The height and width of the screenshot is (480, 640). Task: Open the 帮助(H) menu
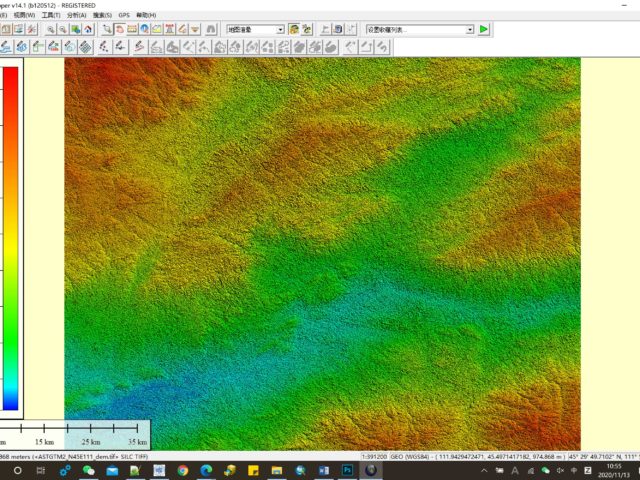coord(146,15)
